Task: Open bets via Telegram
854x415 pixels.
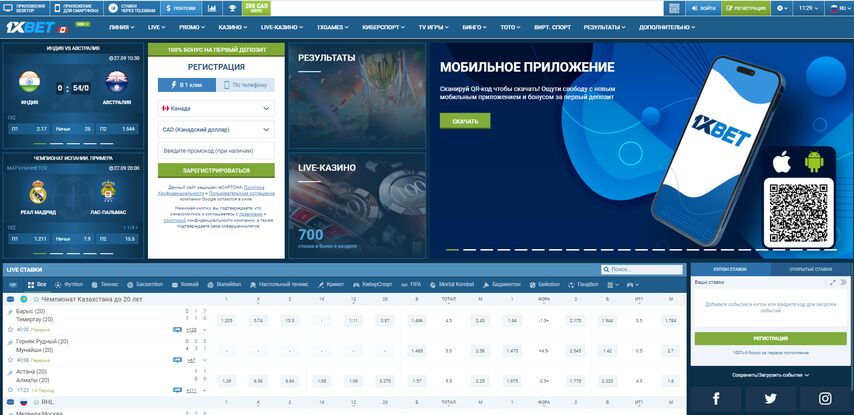Action: (x=133, y=8)
